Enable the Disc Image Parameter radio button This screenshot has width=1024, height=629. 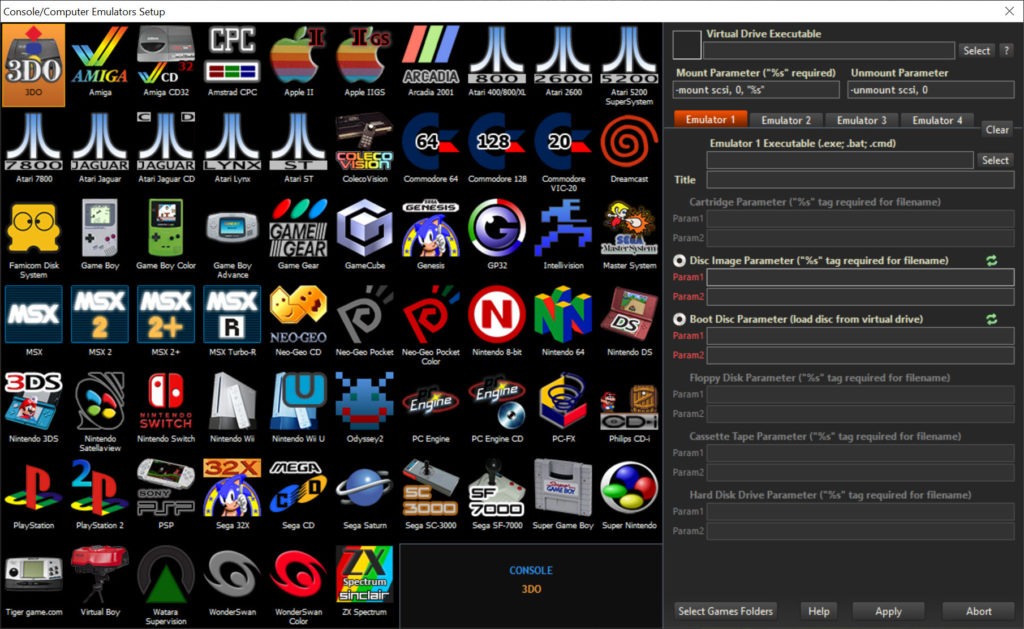click(x=679, y=261)
